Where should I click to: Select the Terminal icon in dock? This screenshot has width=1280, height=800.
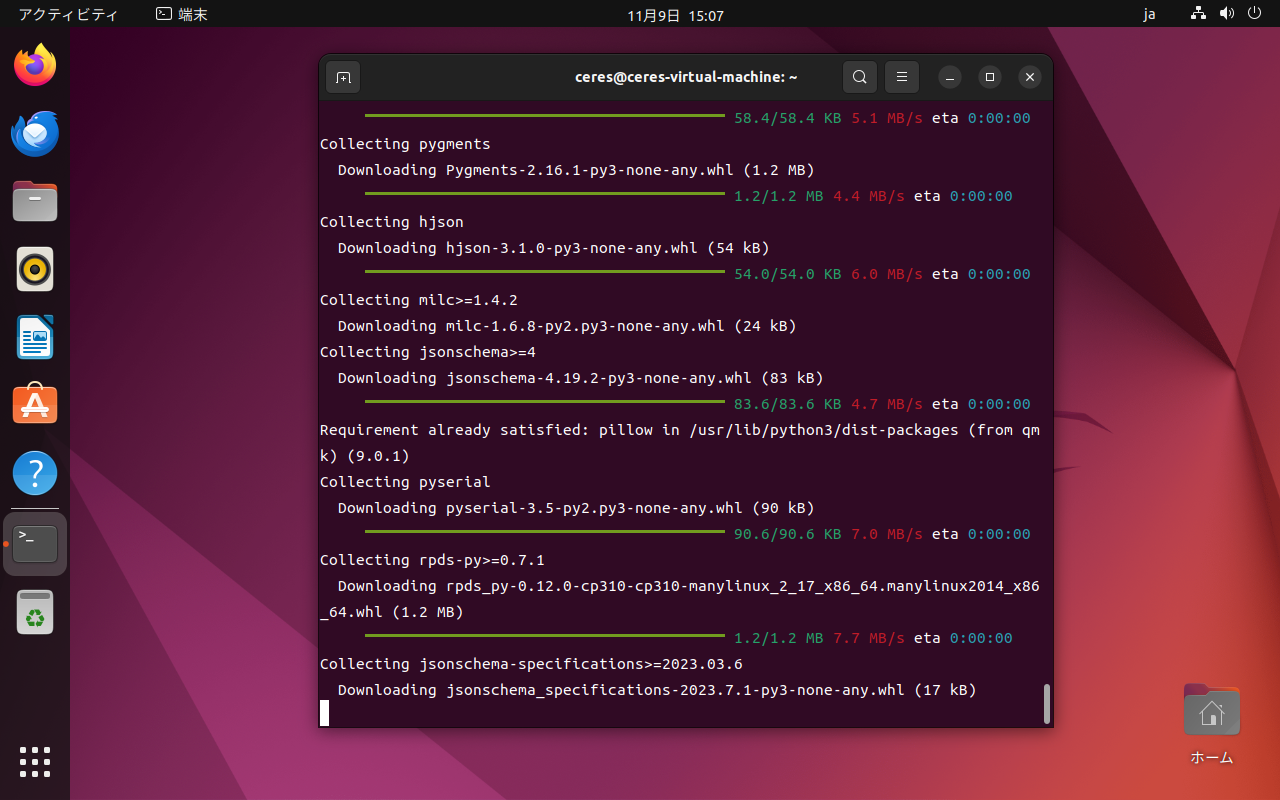pyautogui.click(x=35, y=544)
